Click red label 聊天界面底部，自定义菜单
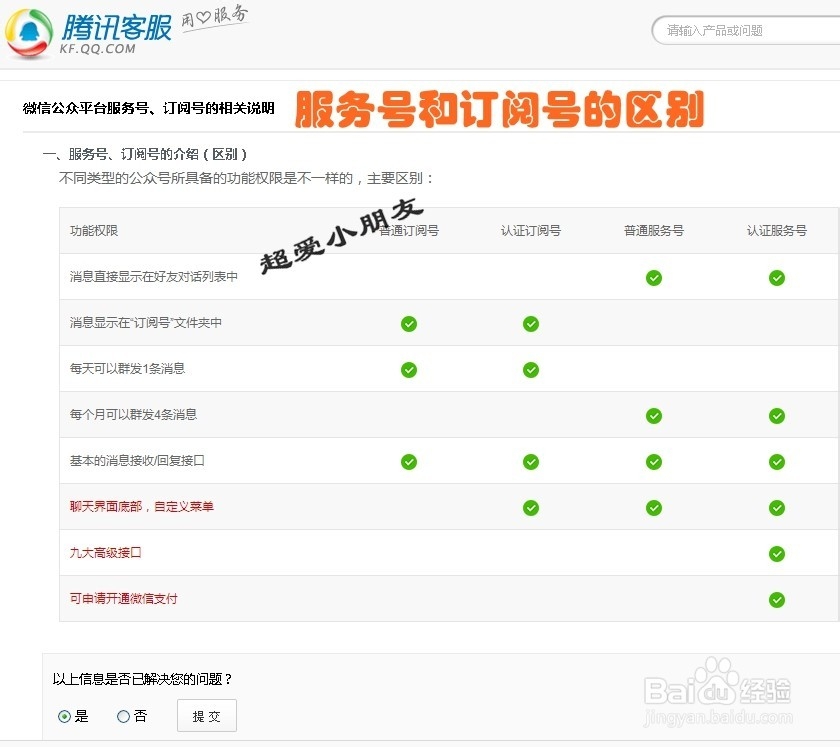840x747 pixels. [142, 506]
